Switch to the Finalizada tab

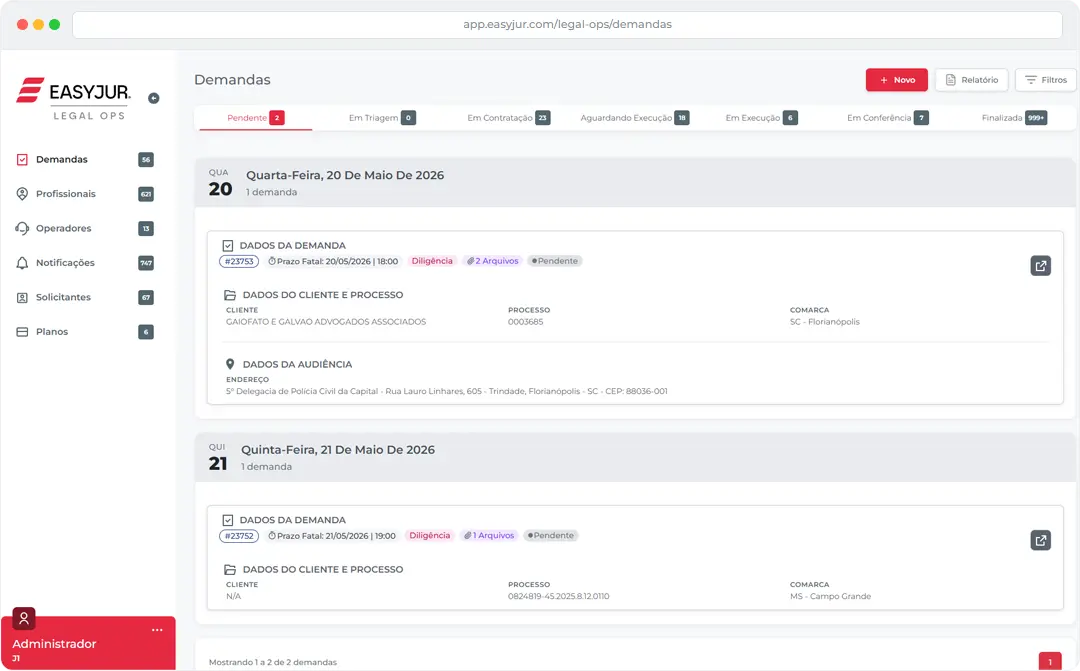click(x=1014, y=118)
